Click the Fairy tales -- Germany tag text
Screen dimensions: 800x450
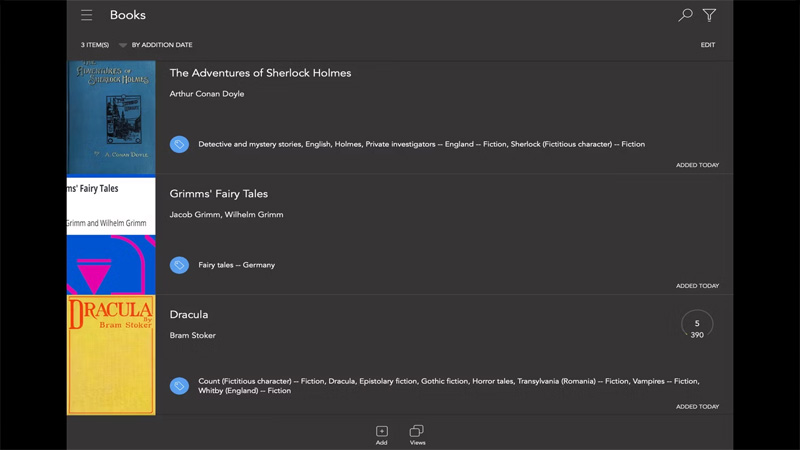coord(236,265)
